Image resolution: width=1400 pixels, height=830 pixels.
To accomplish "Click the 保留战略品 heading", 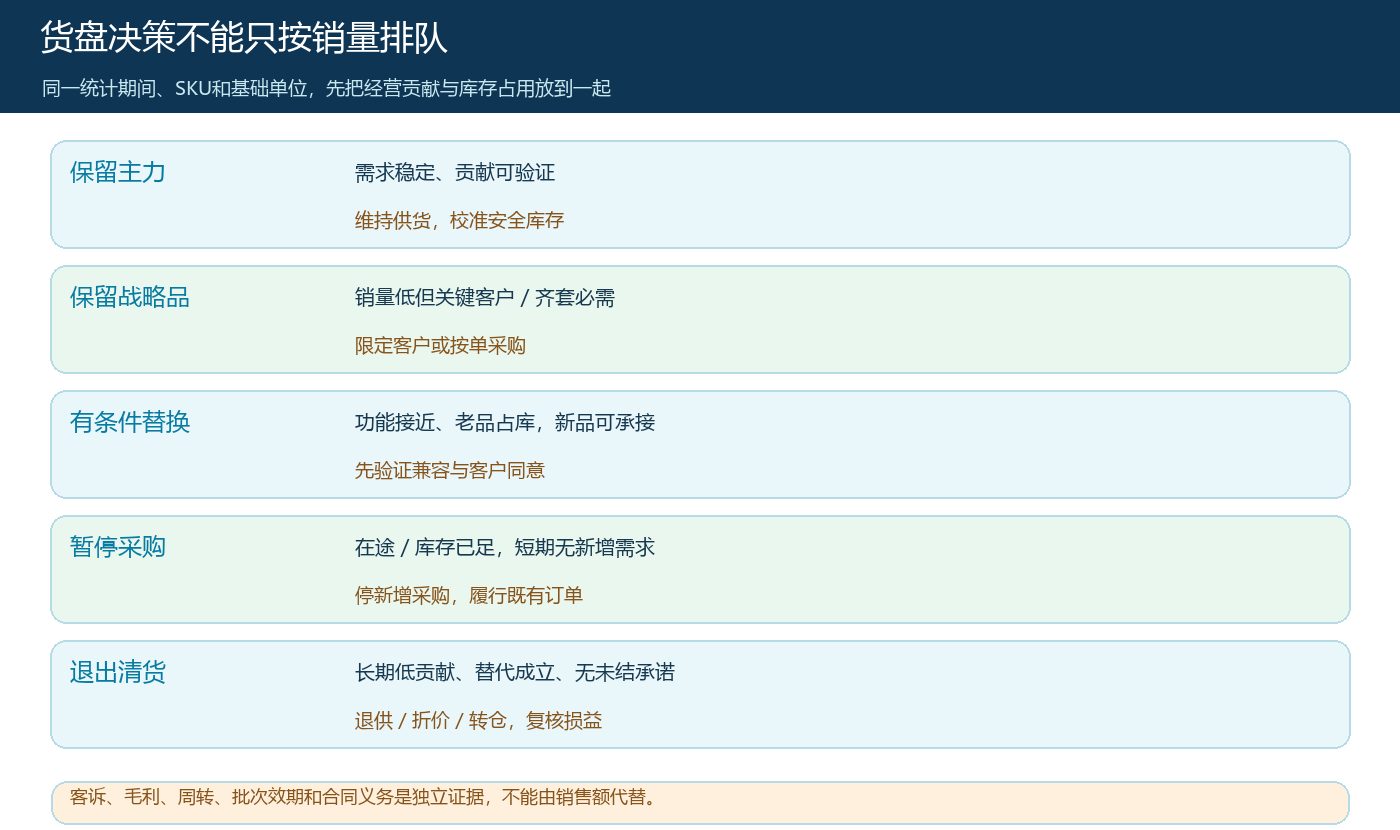I will point(130,297).
